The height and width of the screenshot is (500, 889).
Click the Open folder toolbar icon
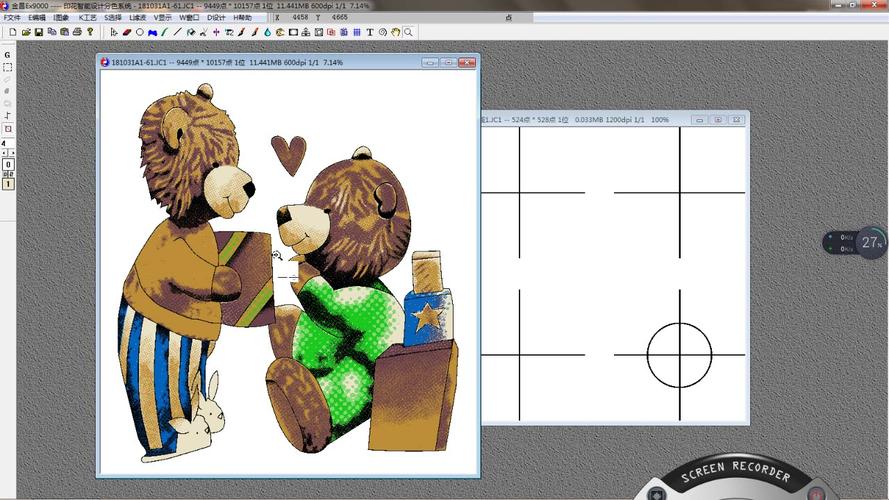(x=26, y=32)
